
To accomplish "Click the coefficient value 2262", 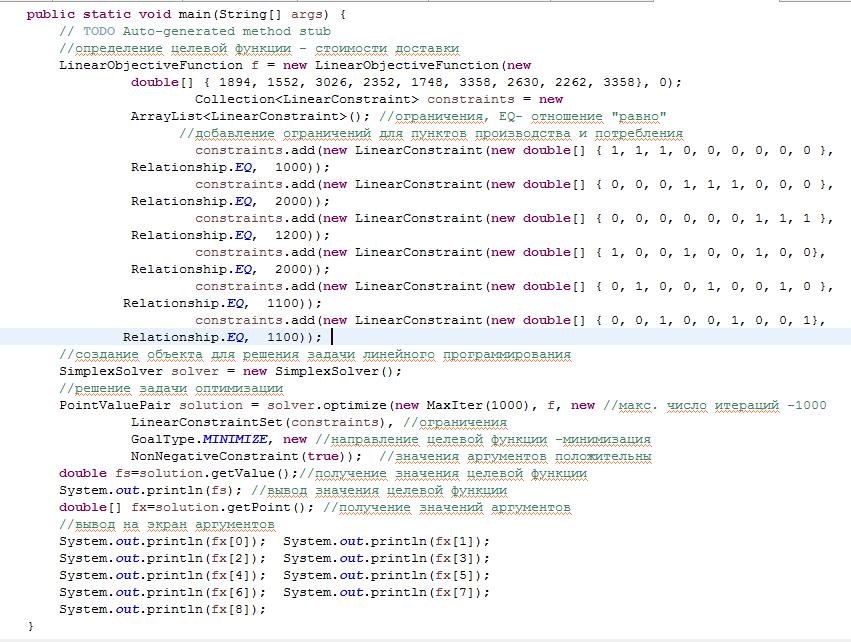I will pyautogui.click(x=570, y=82).
